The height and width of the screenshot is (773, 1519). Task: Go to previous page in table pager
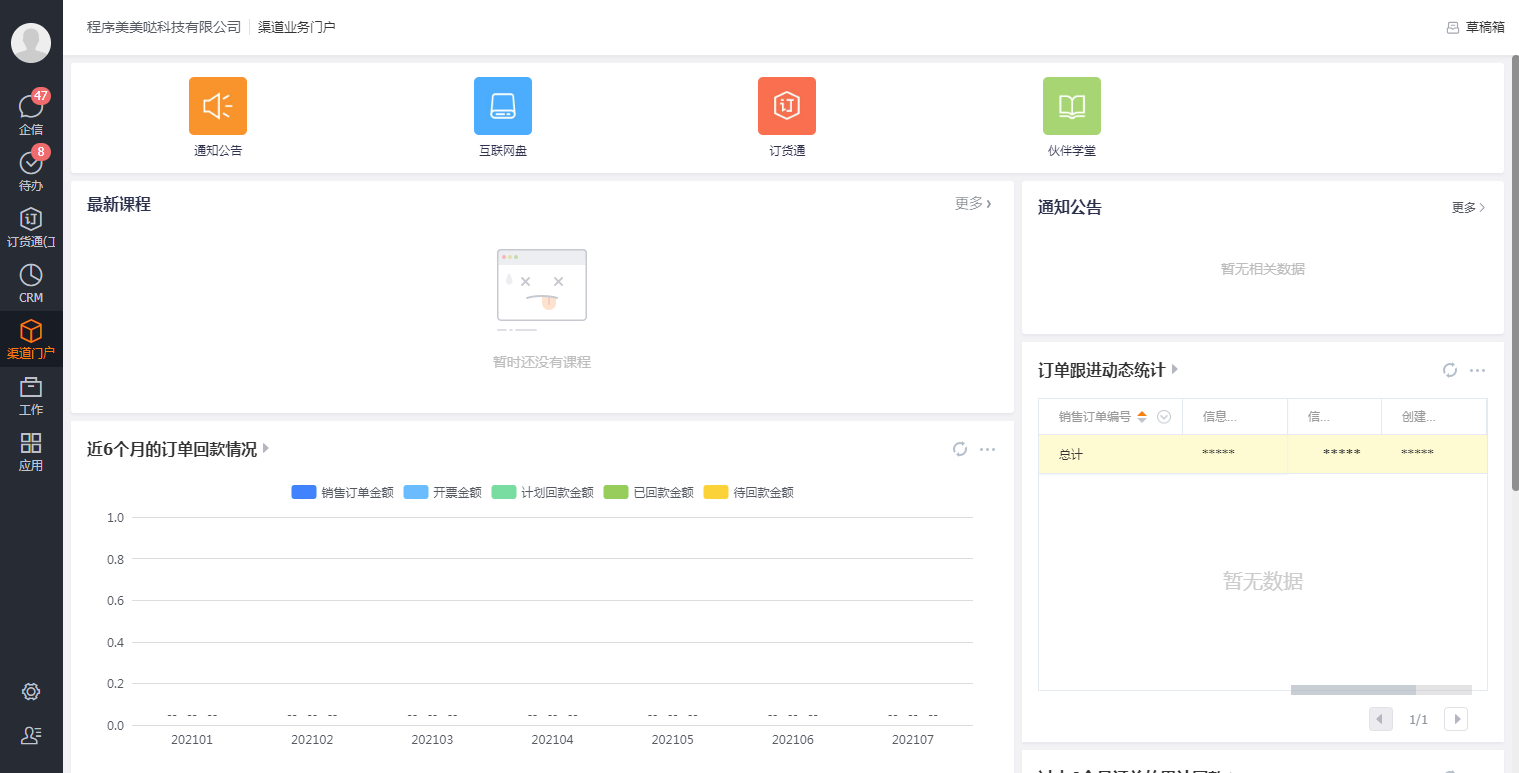[x=1381, y=719]
